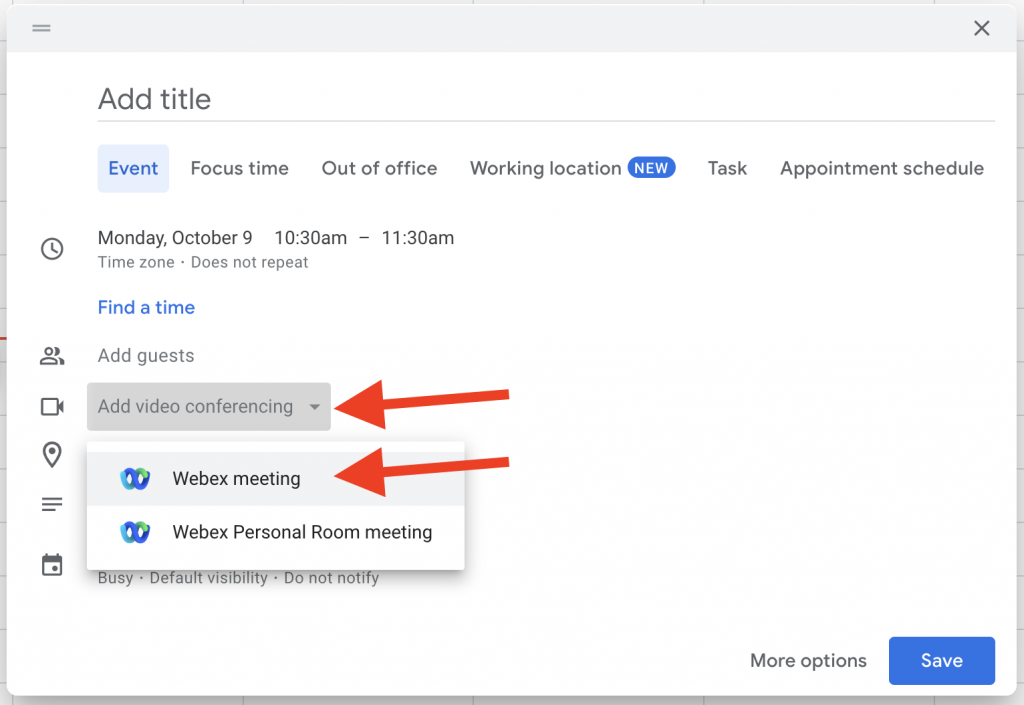Image resolution: width=1024 pixels, height=705 pixels.
Task: Click the calendar icon near visibility settings
Action: (52, 565)
